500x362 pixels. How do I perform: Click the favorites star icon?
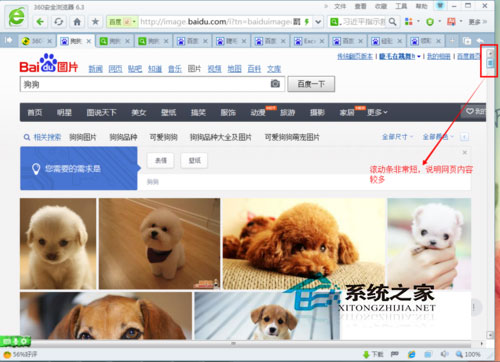(95, 22)
